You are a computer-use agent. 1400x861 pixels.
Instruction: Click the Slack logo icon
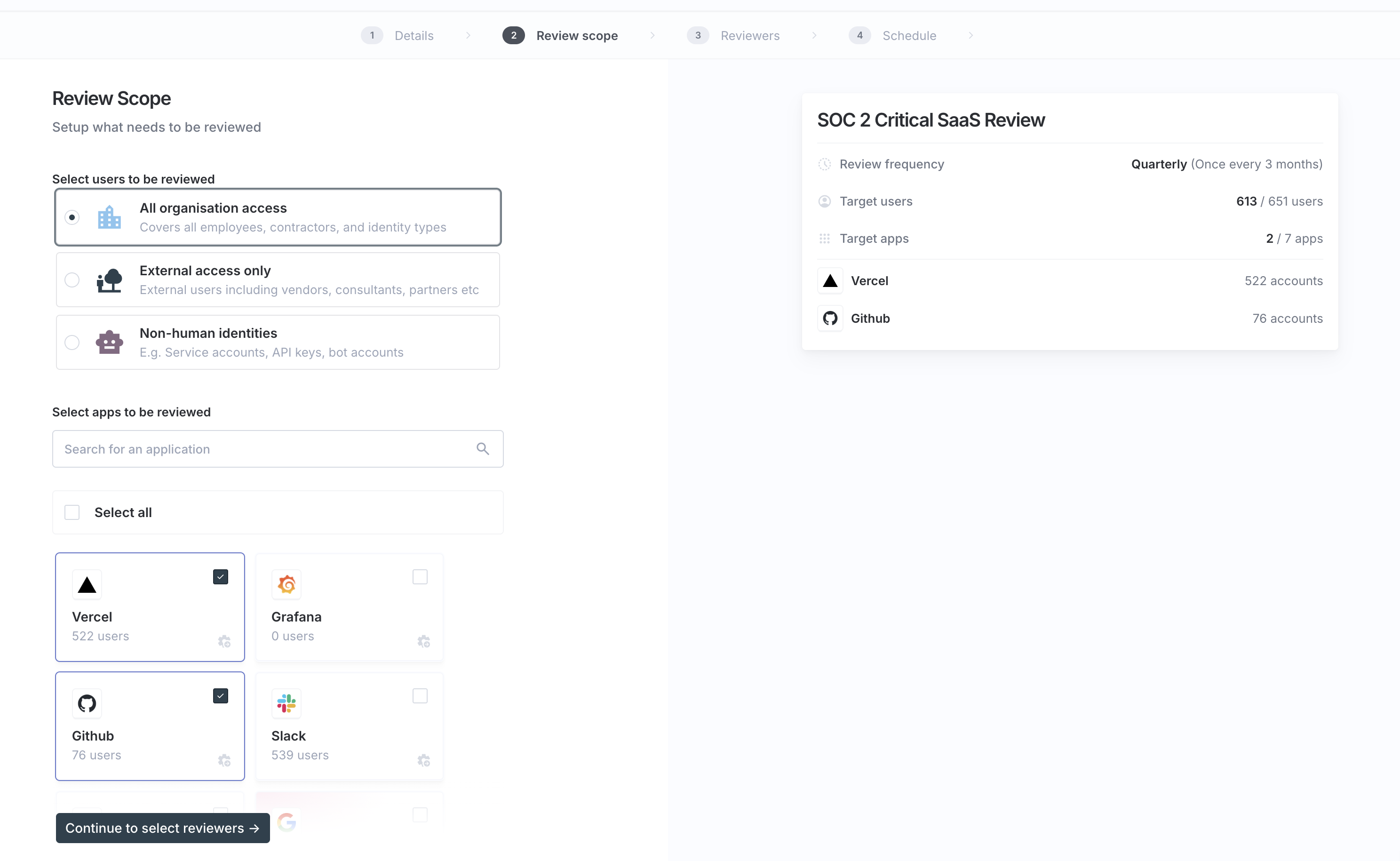286,703
